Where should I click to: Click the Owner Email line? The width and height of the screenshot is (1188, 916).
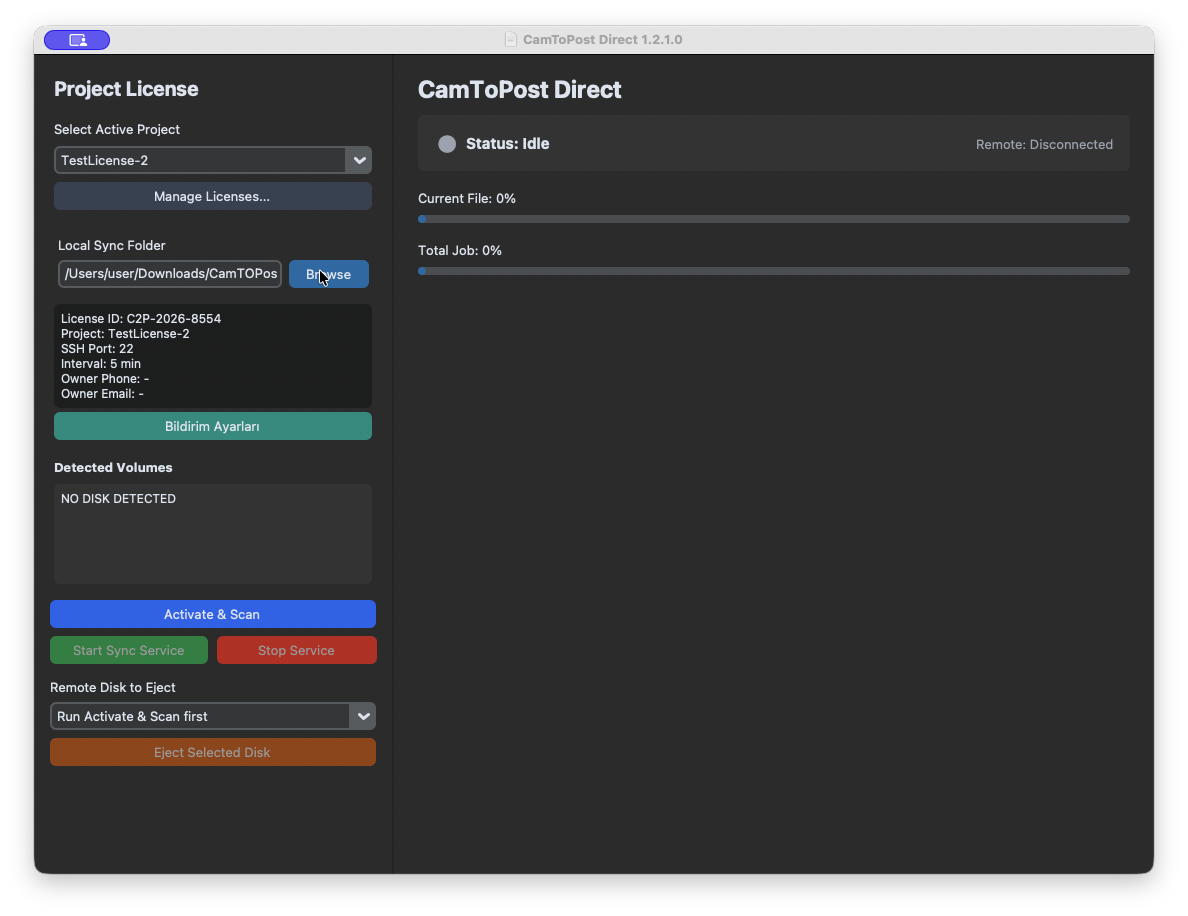(102, 394)
